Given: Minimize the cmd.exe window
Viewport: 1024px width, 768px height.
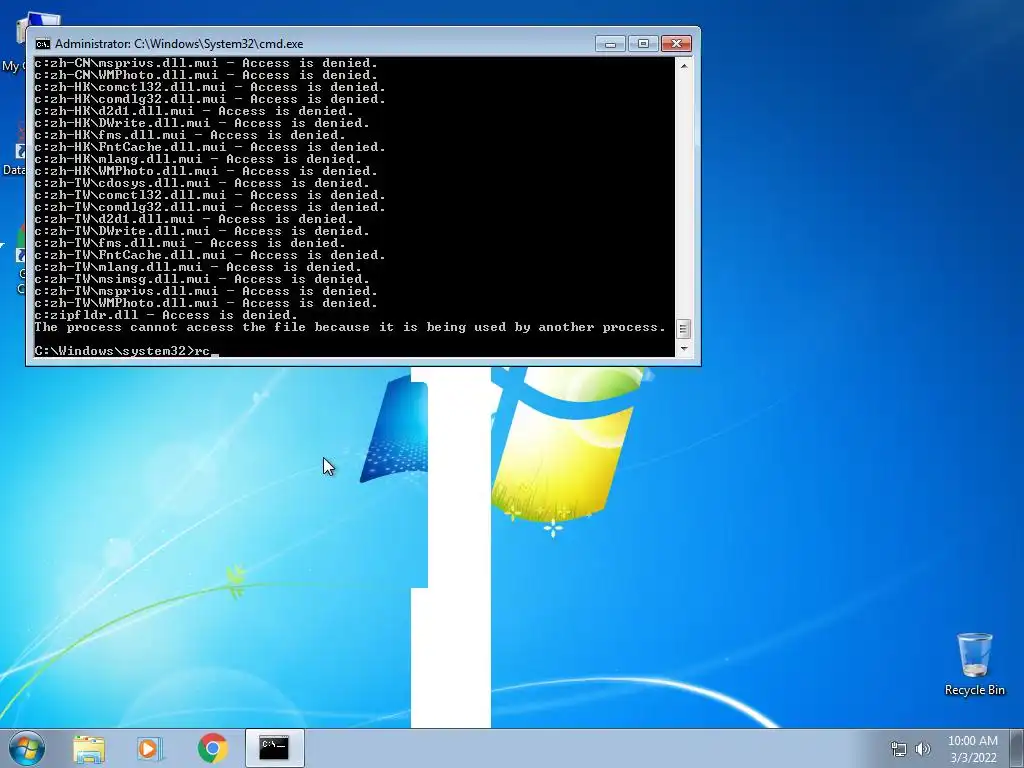Looking at the screenshot, I should (610, 44).
